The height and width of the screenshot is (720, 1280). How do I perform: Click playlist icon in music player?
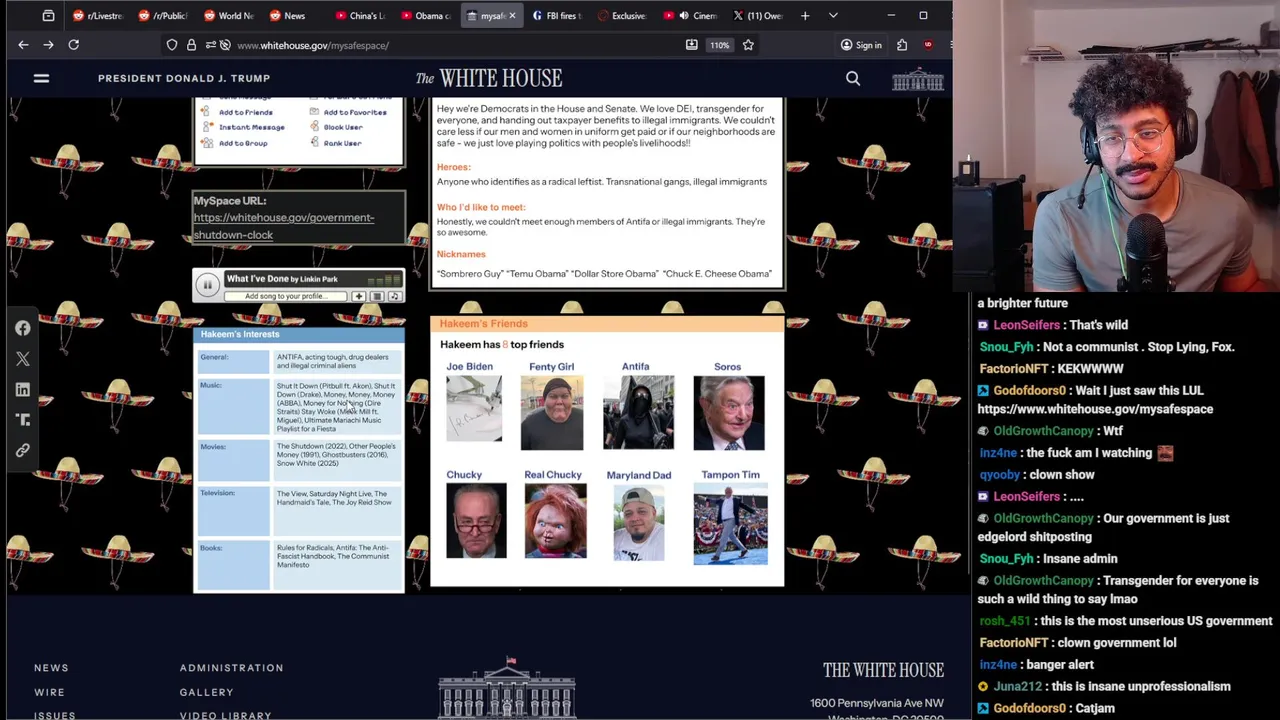coord(377,296)
